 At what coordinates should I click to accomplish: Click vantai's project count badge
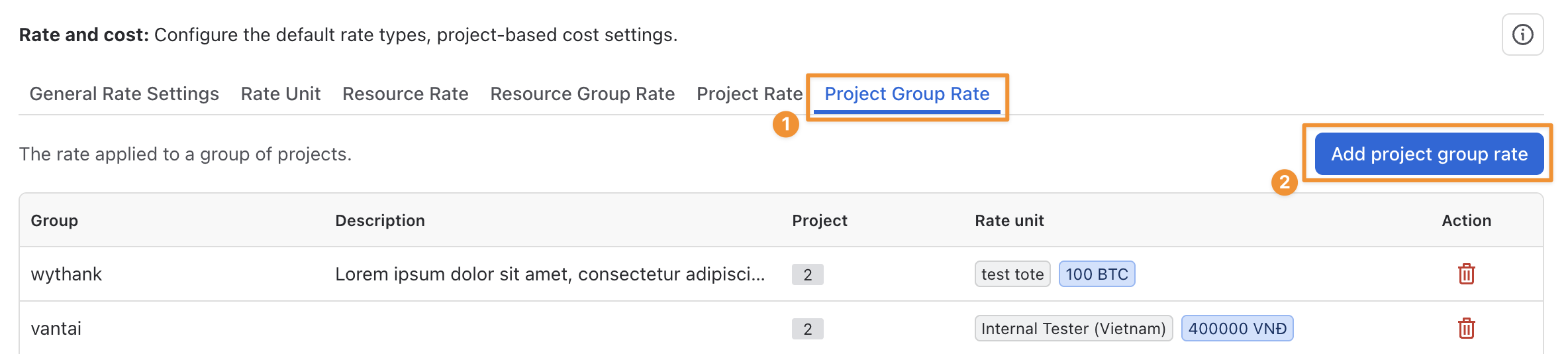808,329
